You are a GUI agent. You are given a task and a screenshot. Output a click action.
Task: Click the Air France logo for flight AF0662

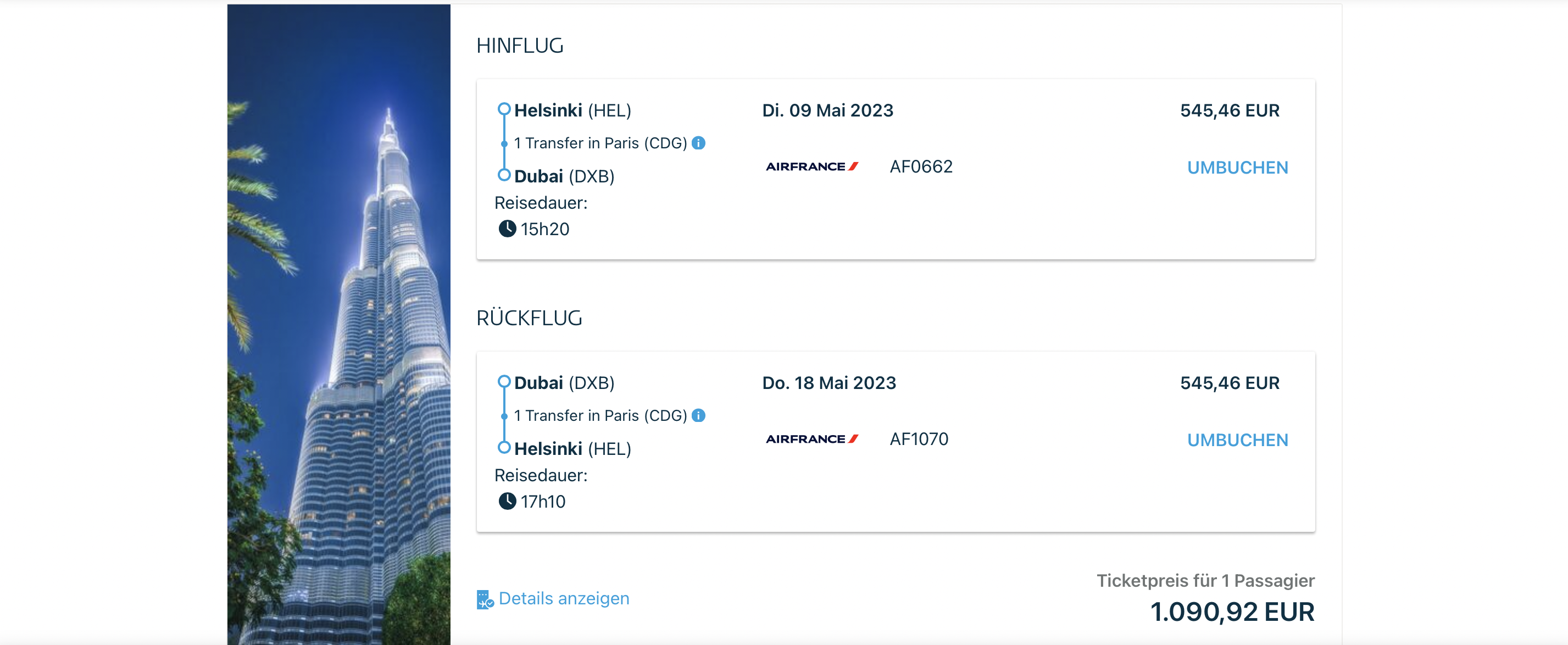(811, 166)
